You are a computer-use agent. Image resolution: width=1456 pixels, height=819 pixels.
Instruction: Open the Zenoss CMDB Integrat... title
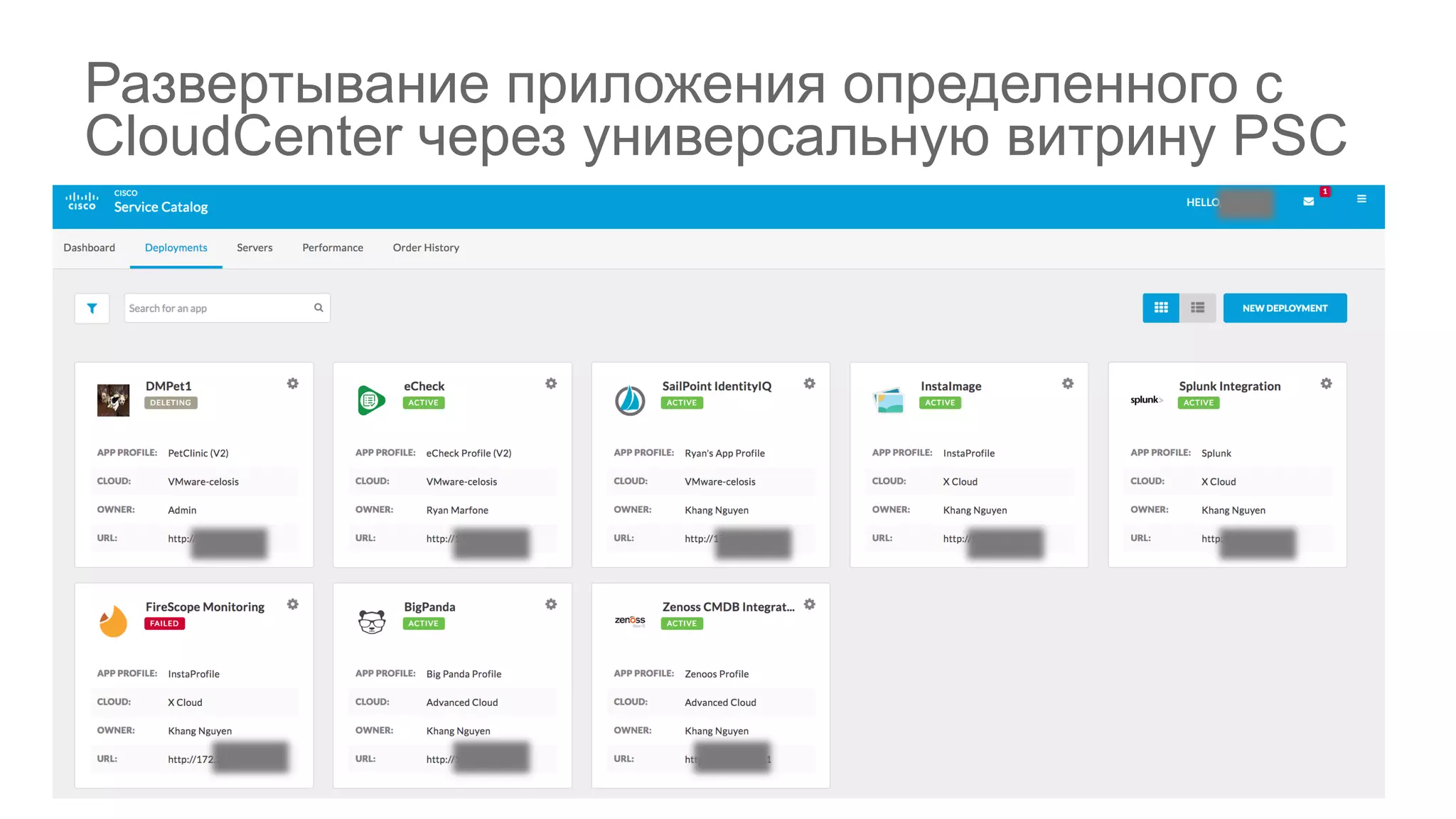729,606
